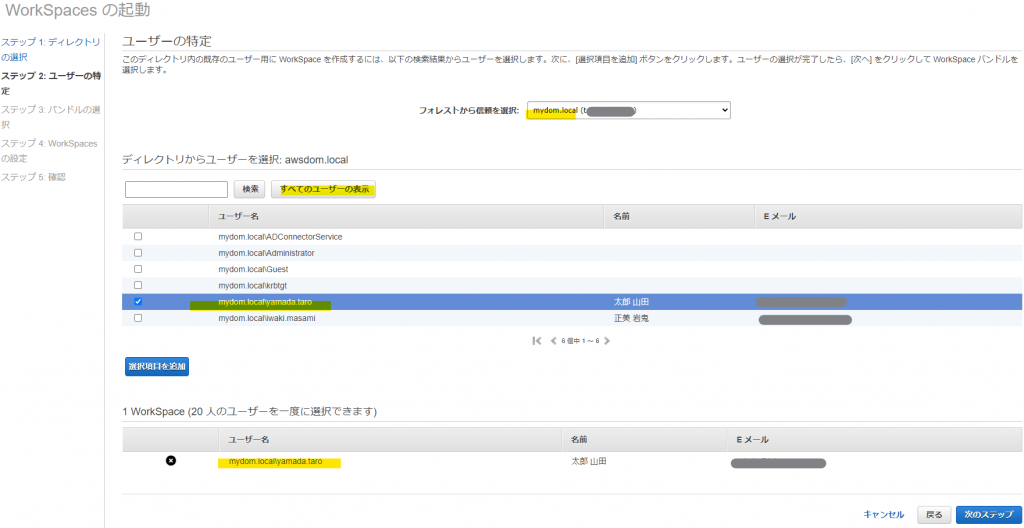Click the user search text field

[177, 189]
